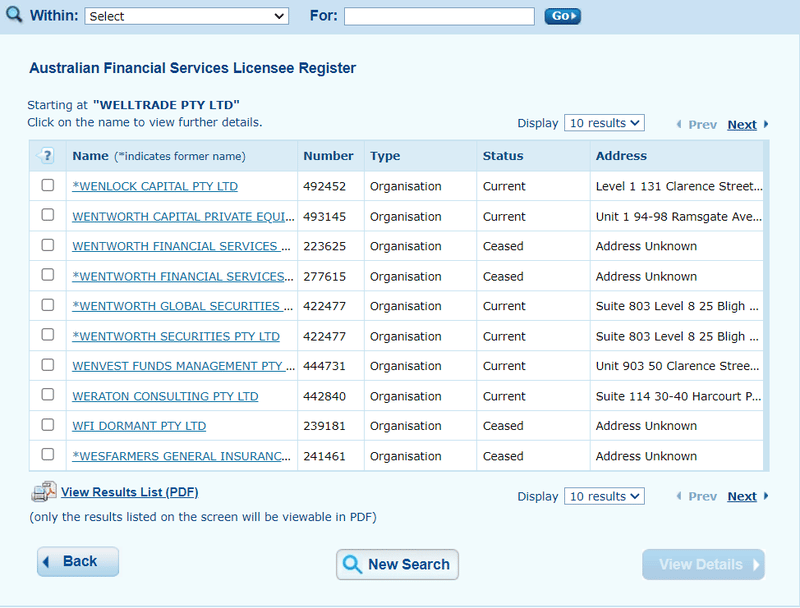This screenshot has height=608, width=800.
Task: Start a New Search
Action: [x=397, y=565]
